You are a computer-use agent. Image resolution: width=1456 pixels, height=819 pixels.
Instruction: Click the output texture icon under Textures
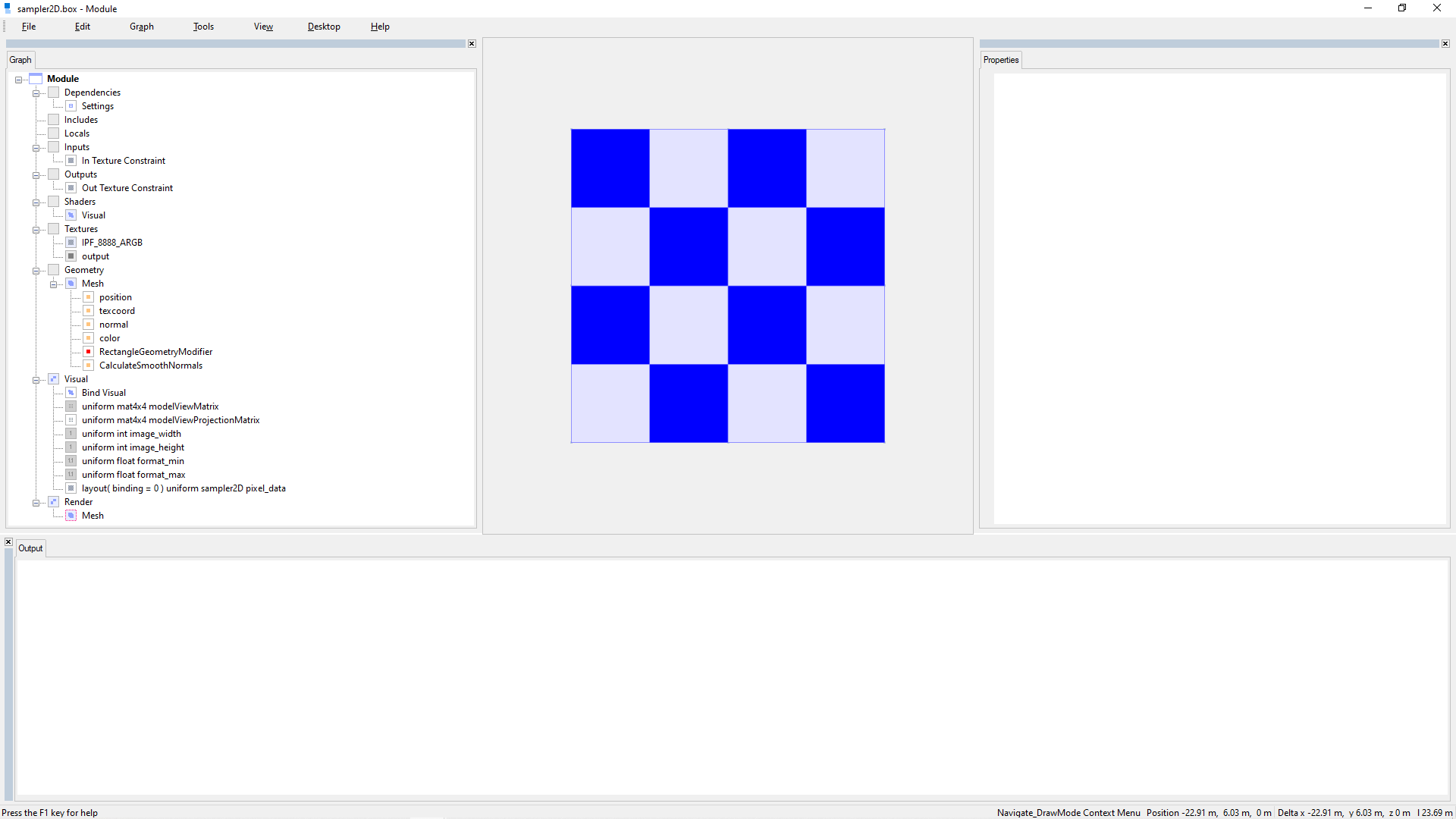coord(71,256)
